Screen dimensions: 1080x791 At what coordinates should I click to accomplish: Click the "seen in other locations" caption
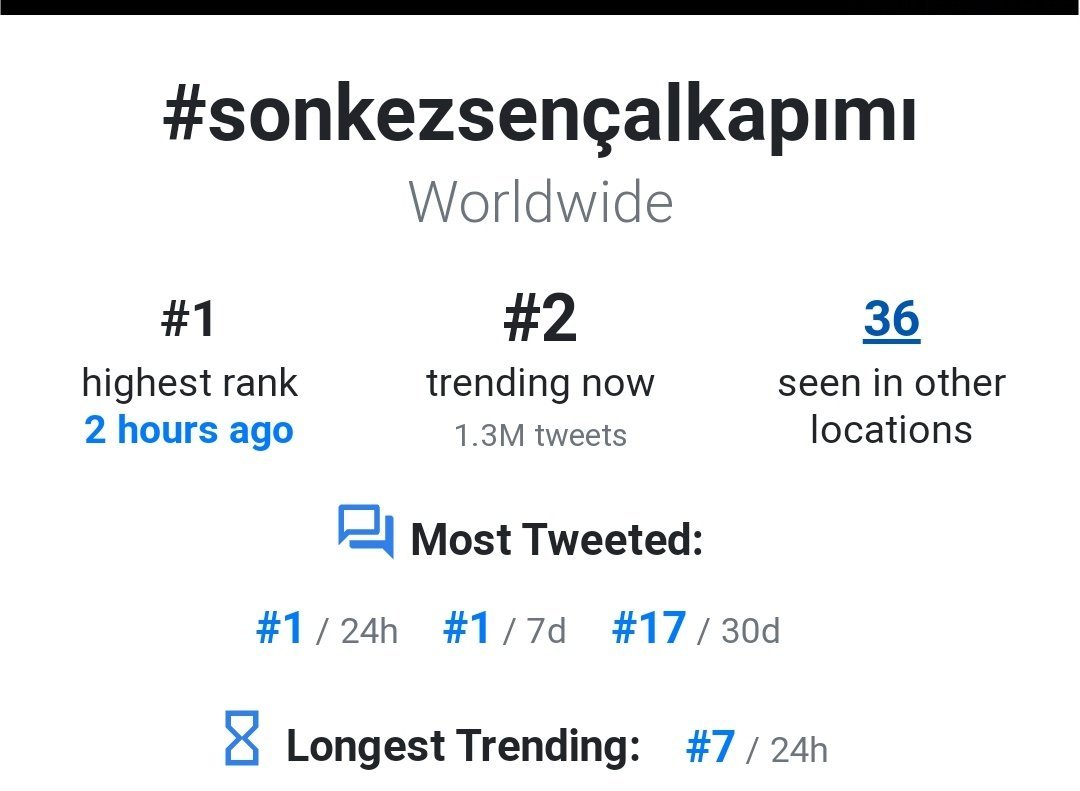891,406
